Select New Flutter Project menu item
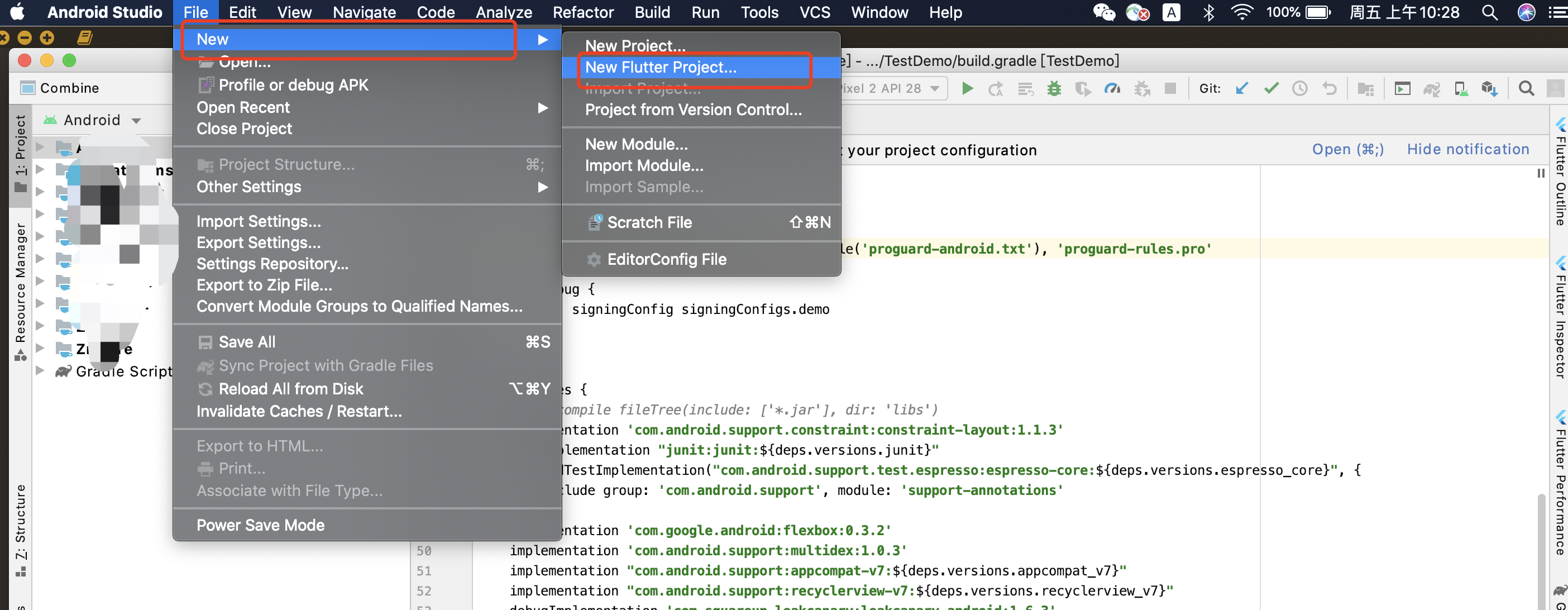 coord(661,67)
